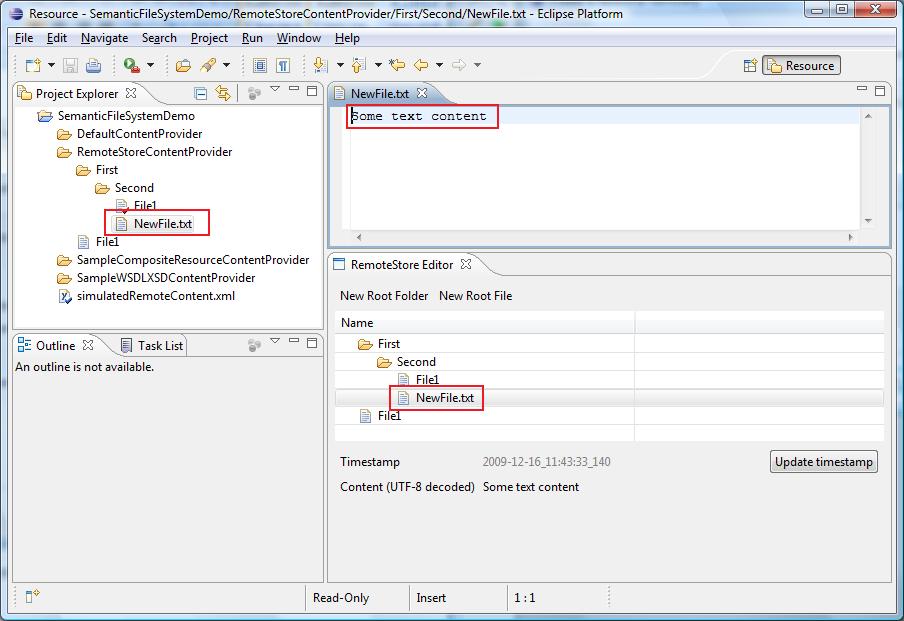Image resolution: width=904 pixels, height=621 pixels.
Task: Toggle Show Whitespace Characters icon
Action: click(x=284, y=65)
